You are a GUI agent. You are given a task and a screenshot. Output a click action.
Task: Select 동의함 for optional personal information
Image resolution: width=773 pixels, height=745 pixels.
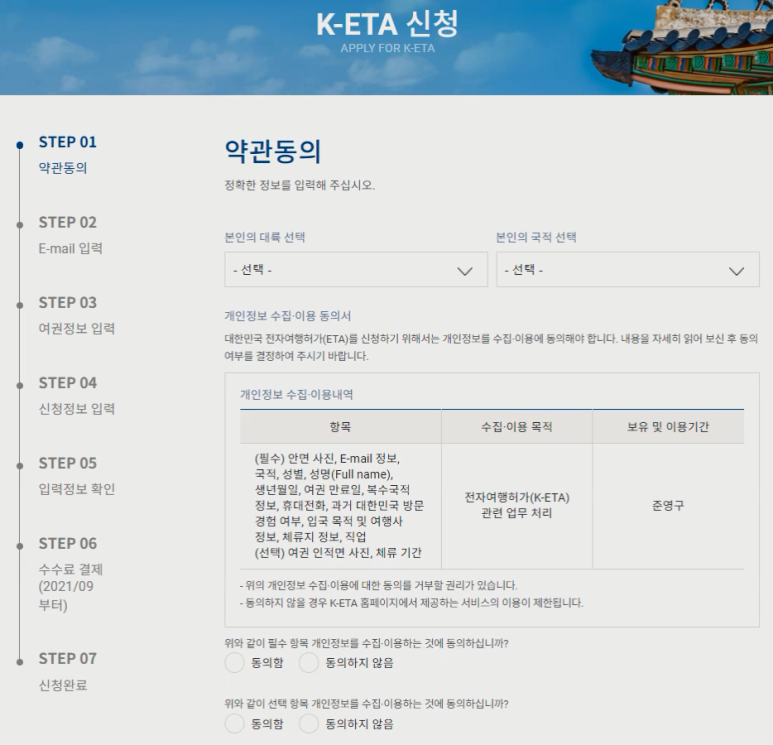click(x=235, y=724)
